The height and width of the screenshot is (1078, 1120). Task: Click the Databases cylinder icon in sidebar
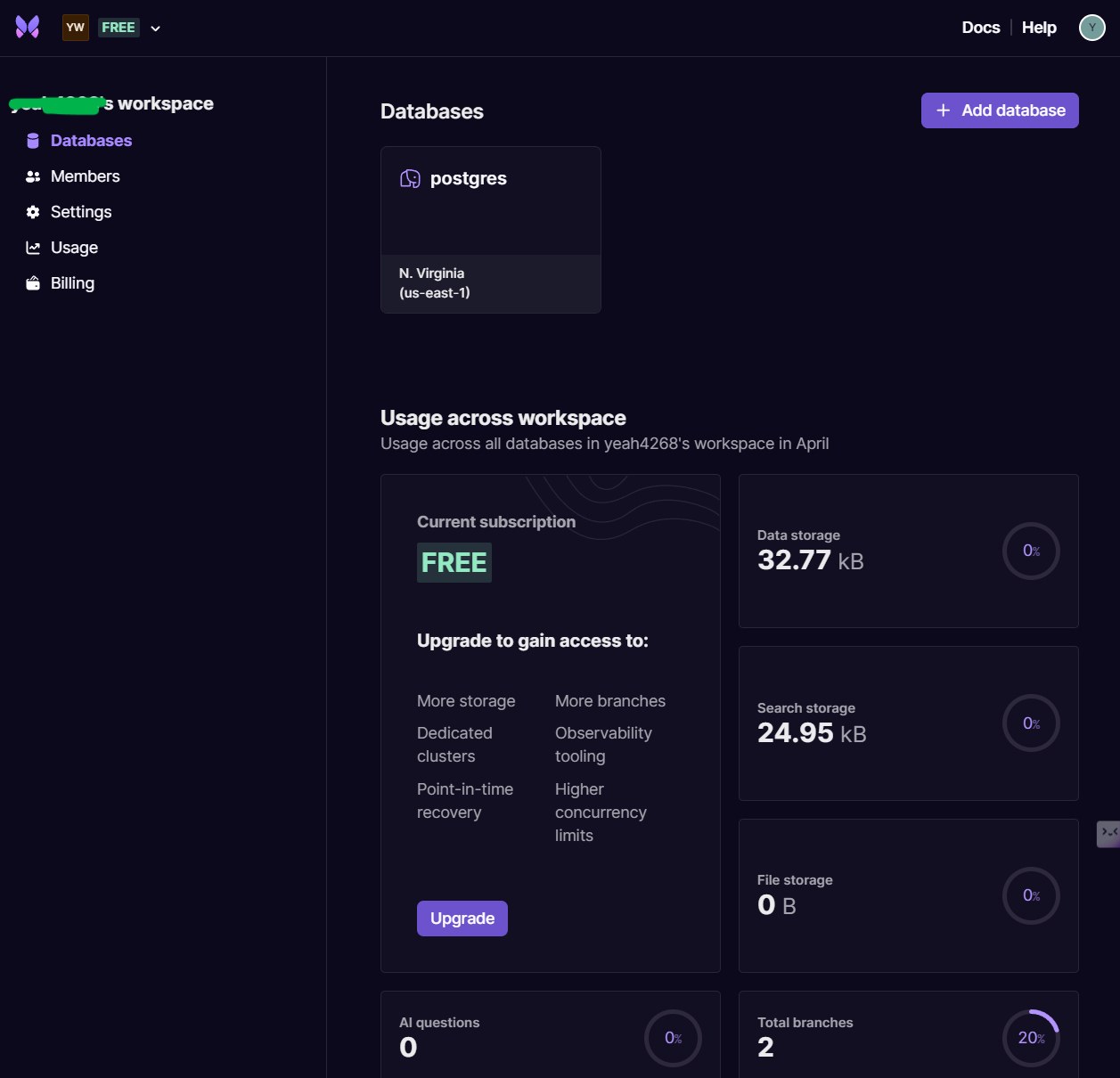(33, 141)
